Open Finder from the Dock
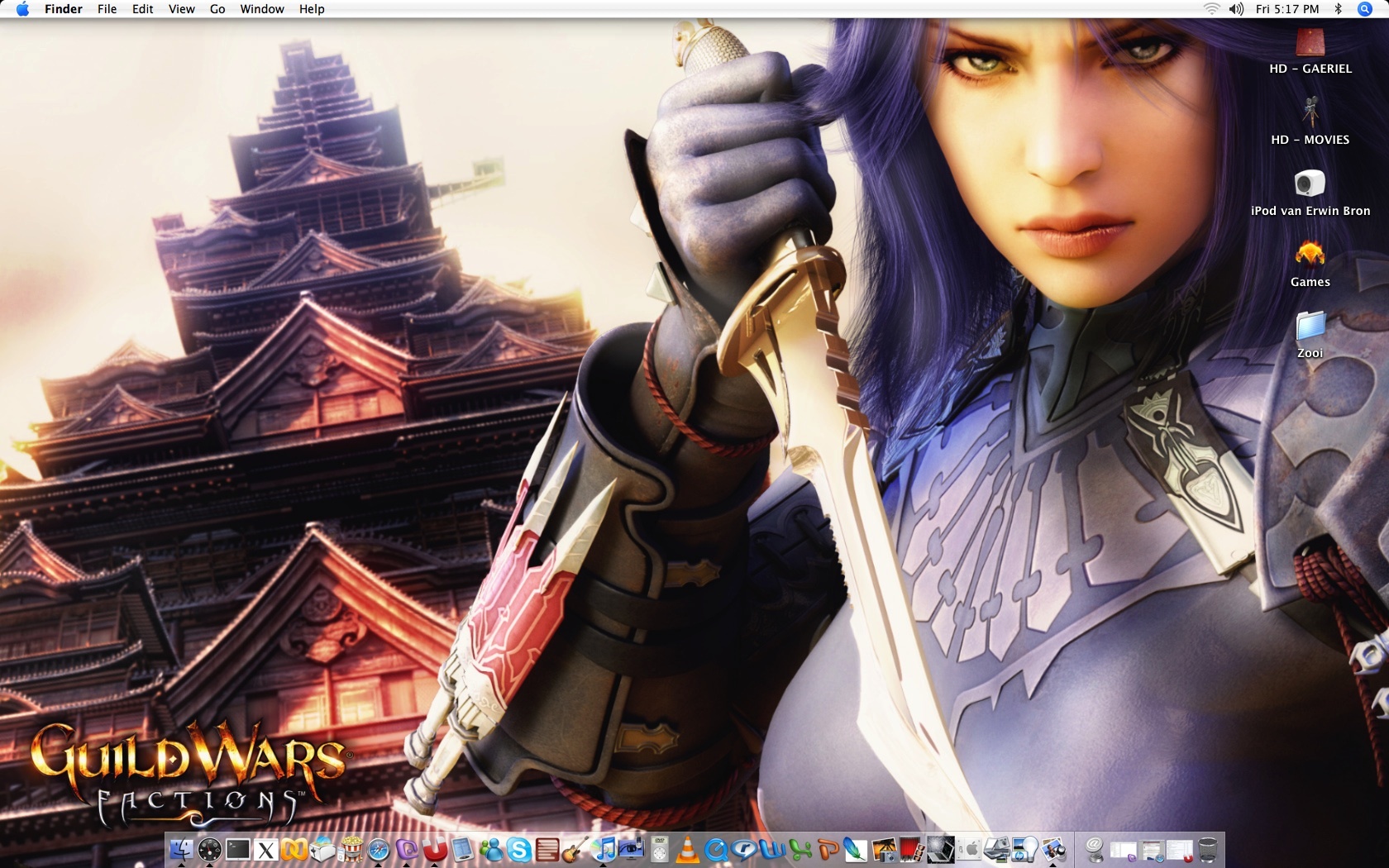The width and height of the screenshot is (1389, 868). point(181,849)
